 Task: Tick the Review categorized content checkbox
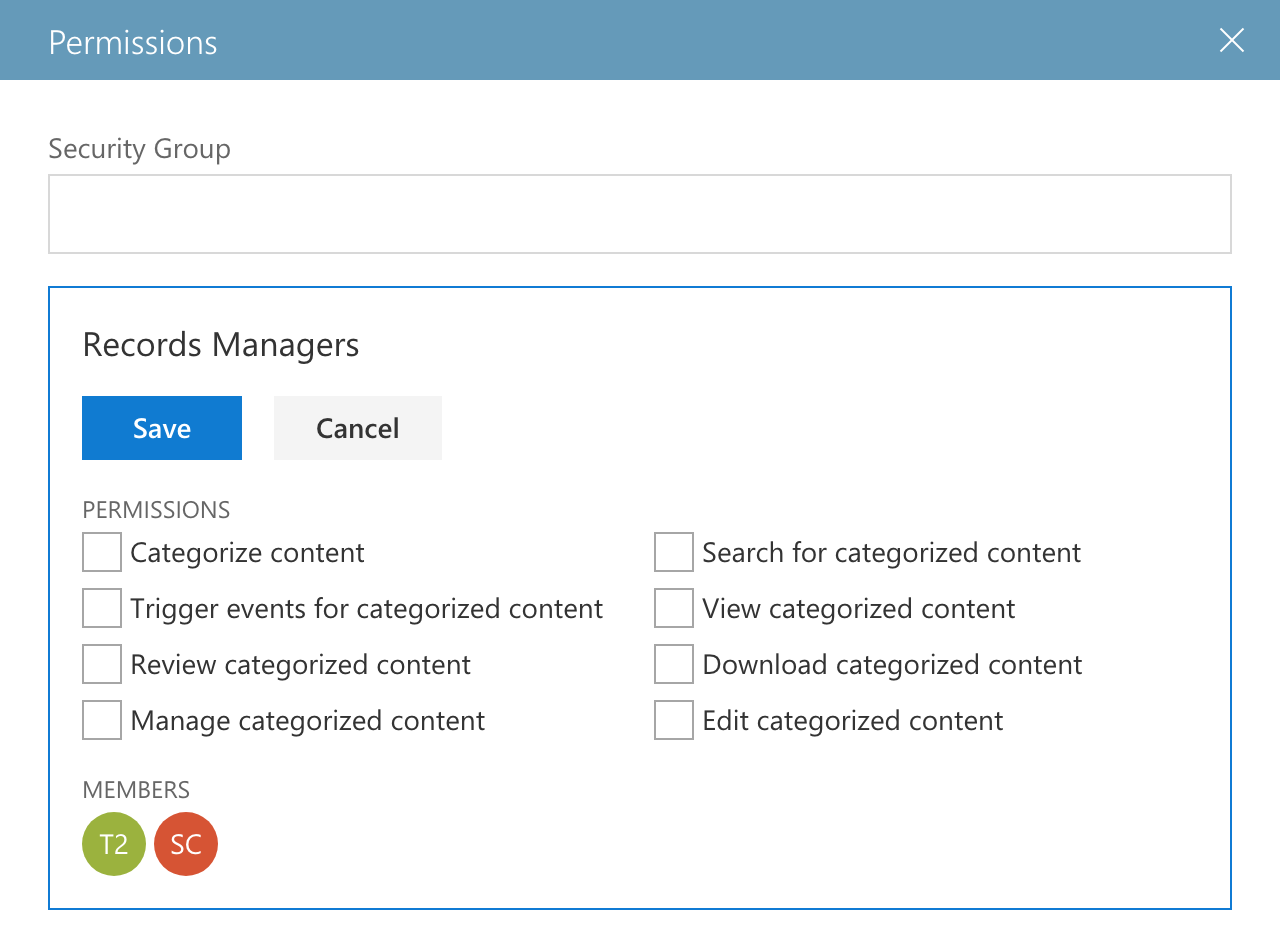coord(102,664)
